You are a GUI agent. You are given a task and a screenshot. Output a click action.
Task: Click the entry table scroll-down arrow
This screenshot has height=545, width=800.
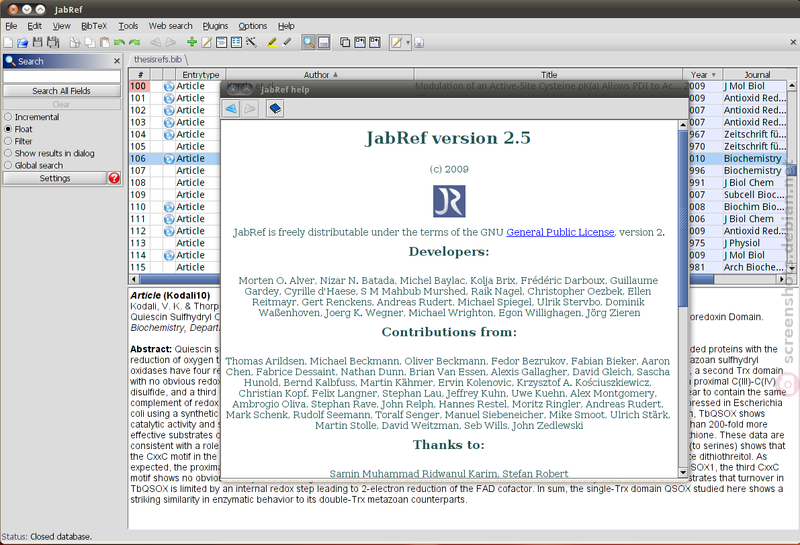click(x=791, y=267)
